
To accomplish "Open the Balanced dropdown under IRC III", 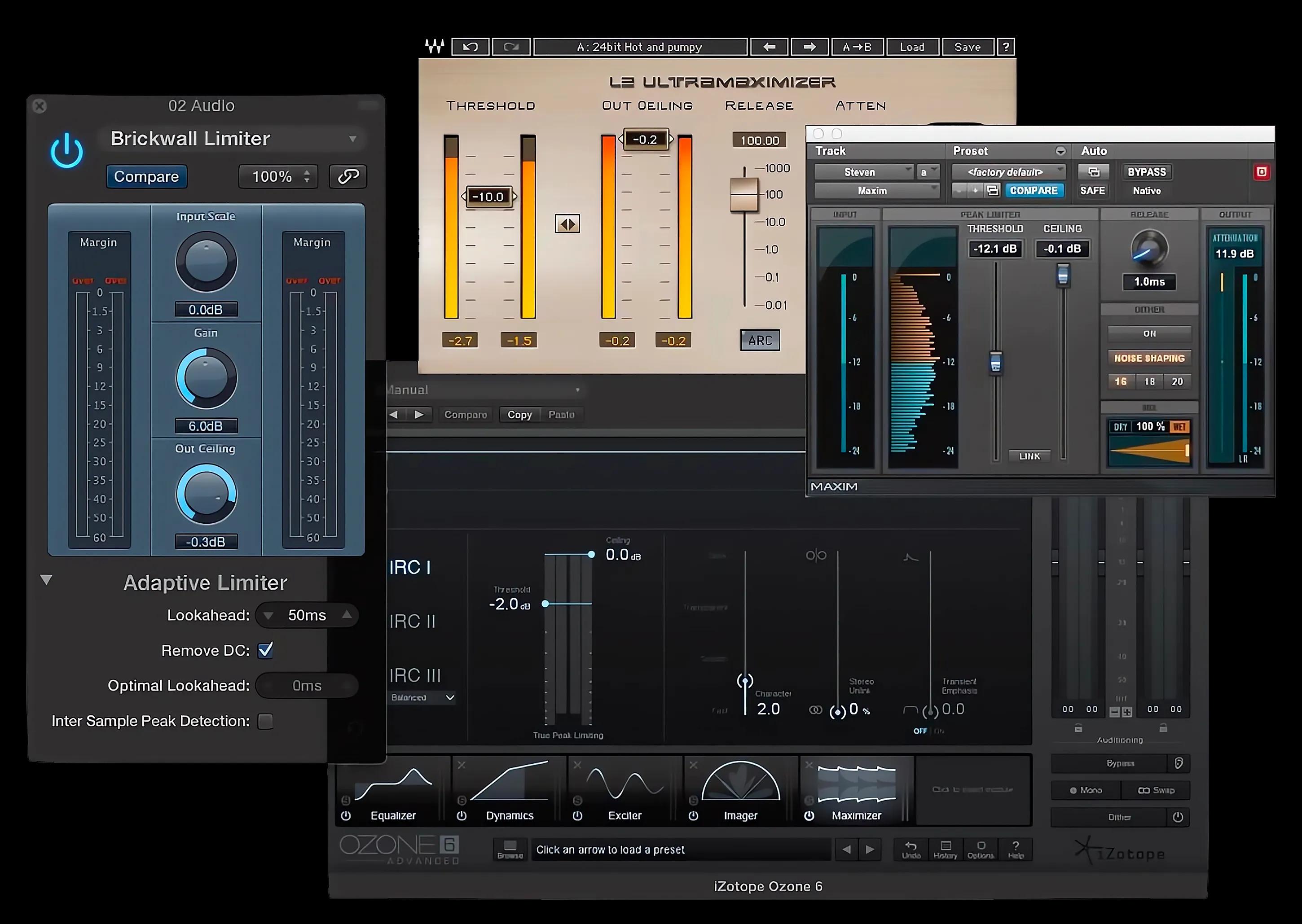I will point(422,697).
